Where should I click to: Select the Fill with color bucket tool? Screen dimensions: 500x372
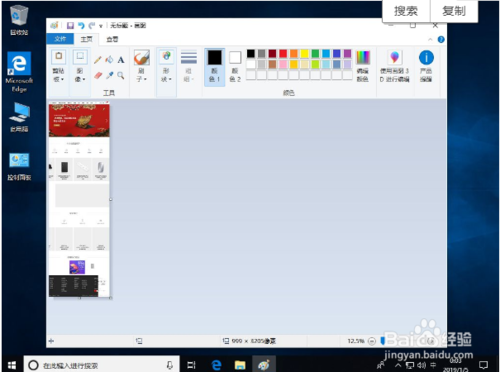tap(109, 60)
